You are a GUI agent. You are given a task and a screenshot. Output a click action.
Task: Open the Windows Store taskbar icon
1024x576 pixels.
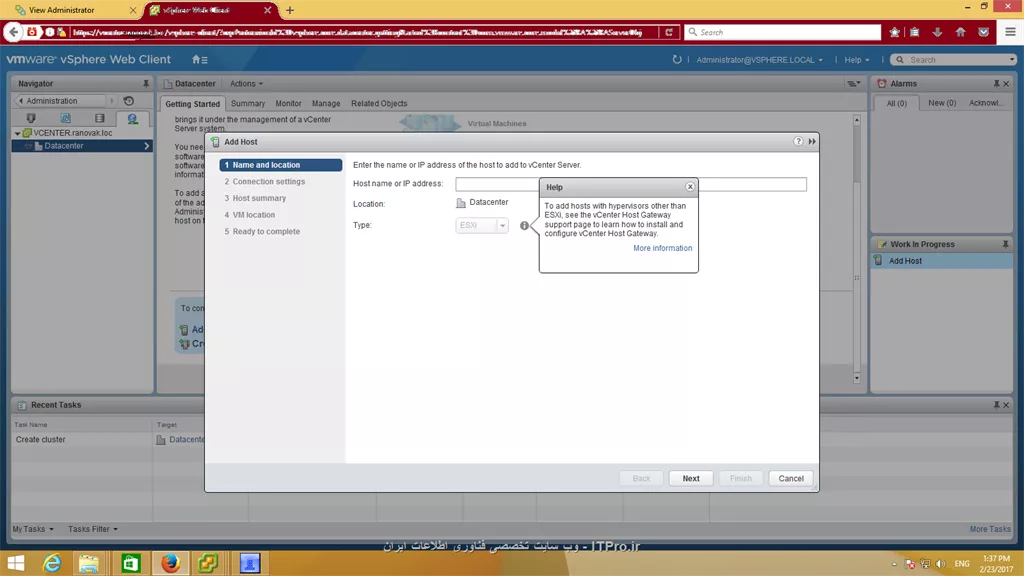[131, 563]
